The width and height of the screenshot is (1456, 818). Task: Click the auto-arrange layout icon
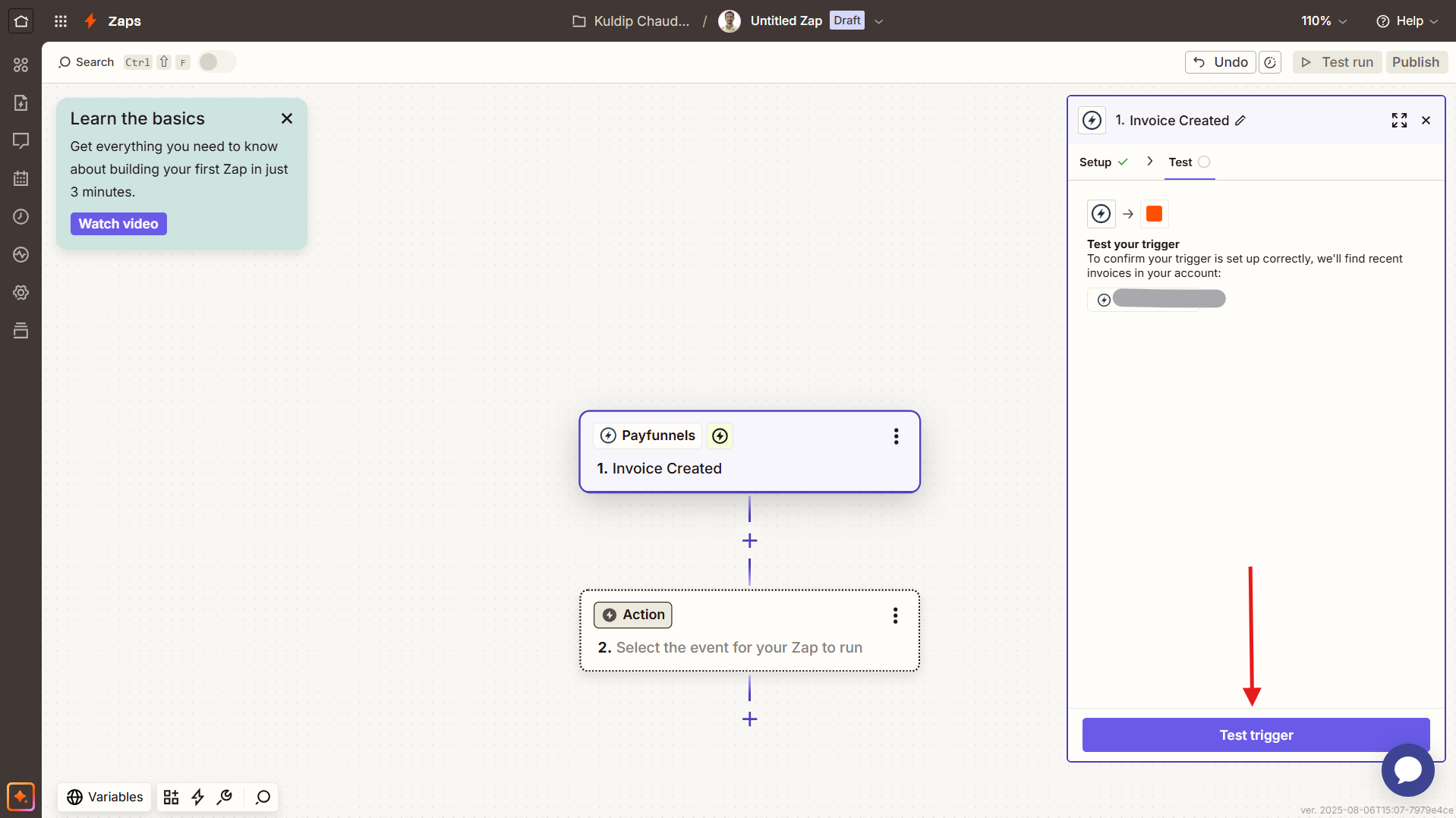[x=171, y=797]
